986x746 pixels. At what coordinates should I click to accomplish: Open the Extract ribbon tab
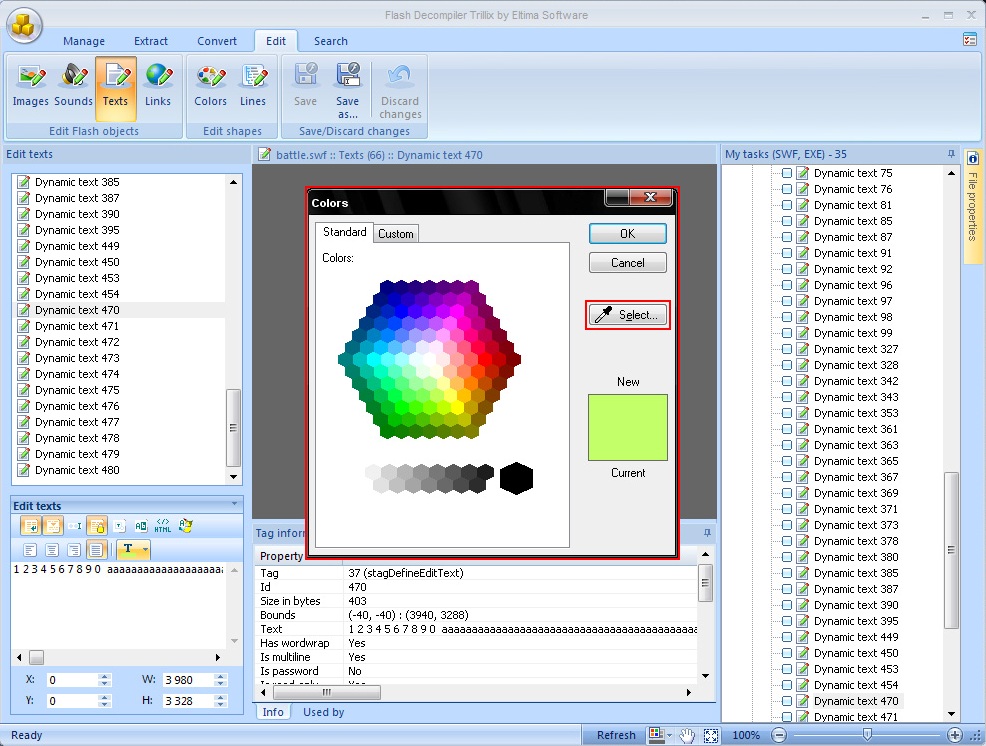(151, 41)
